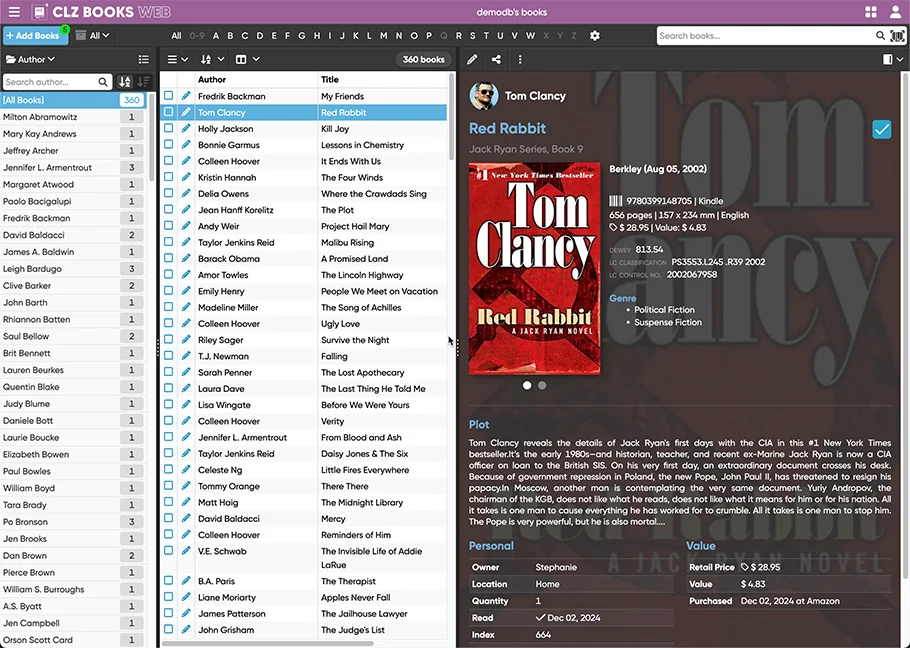Show All in the alphabet bar
This screenshot has height=648, width=910.
[x=176, y=36]
